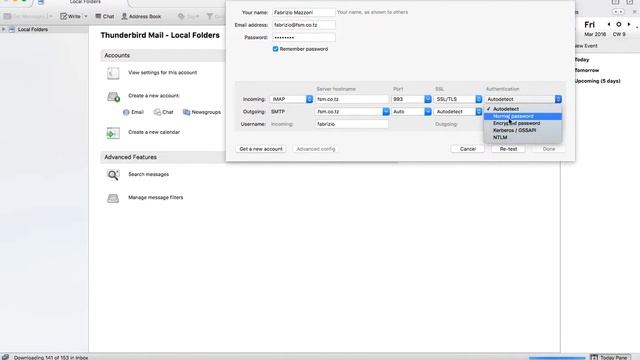Select Kerberos / GSSAPI authentication option
The image size is (640, 360).
pyautogui.click(x=523, y=130)
